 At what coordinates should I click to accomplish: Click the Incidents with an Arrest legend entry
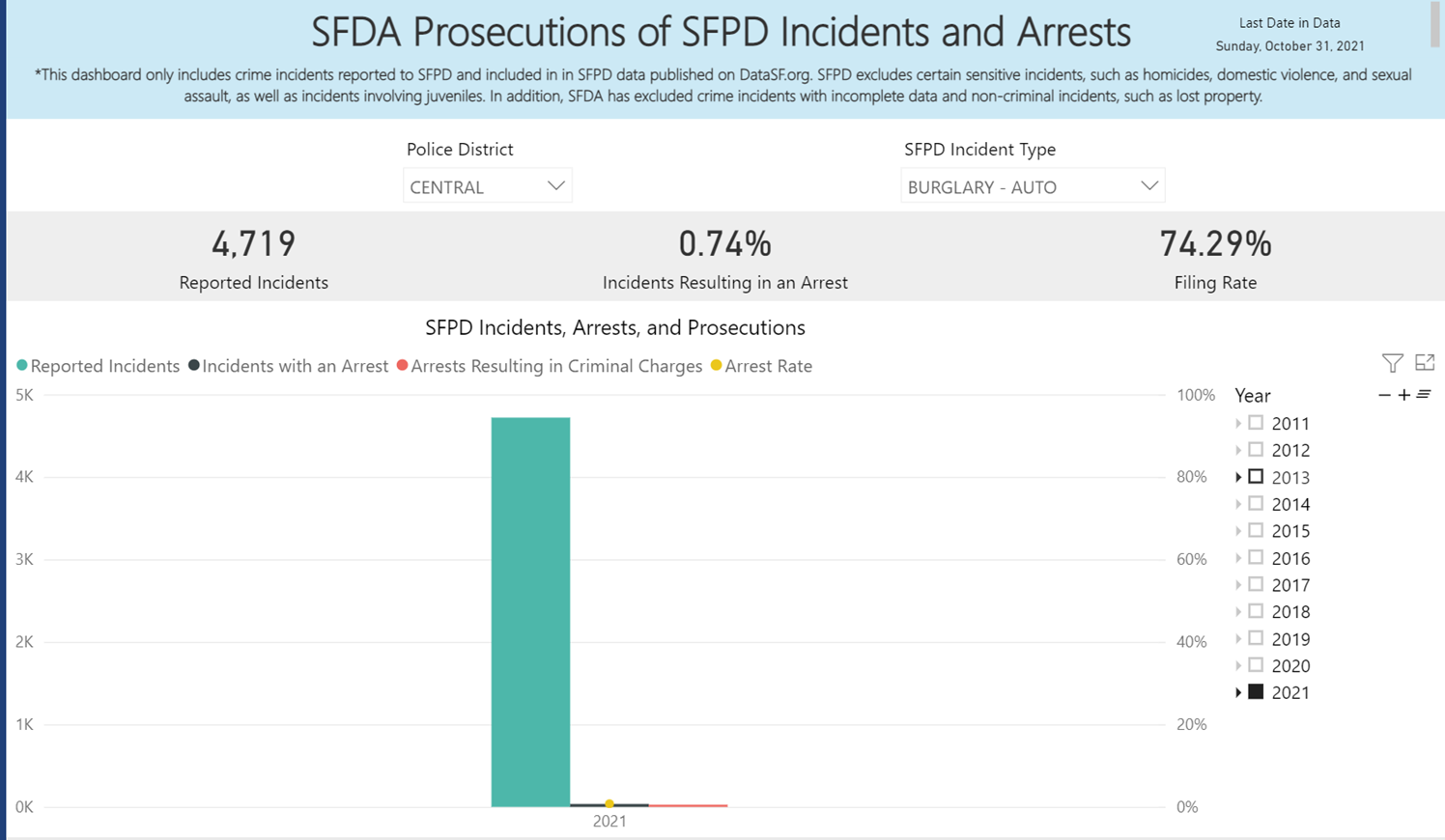tap(288, 366)
